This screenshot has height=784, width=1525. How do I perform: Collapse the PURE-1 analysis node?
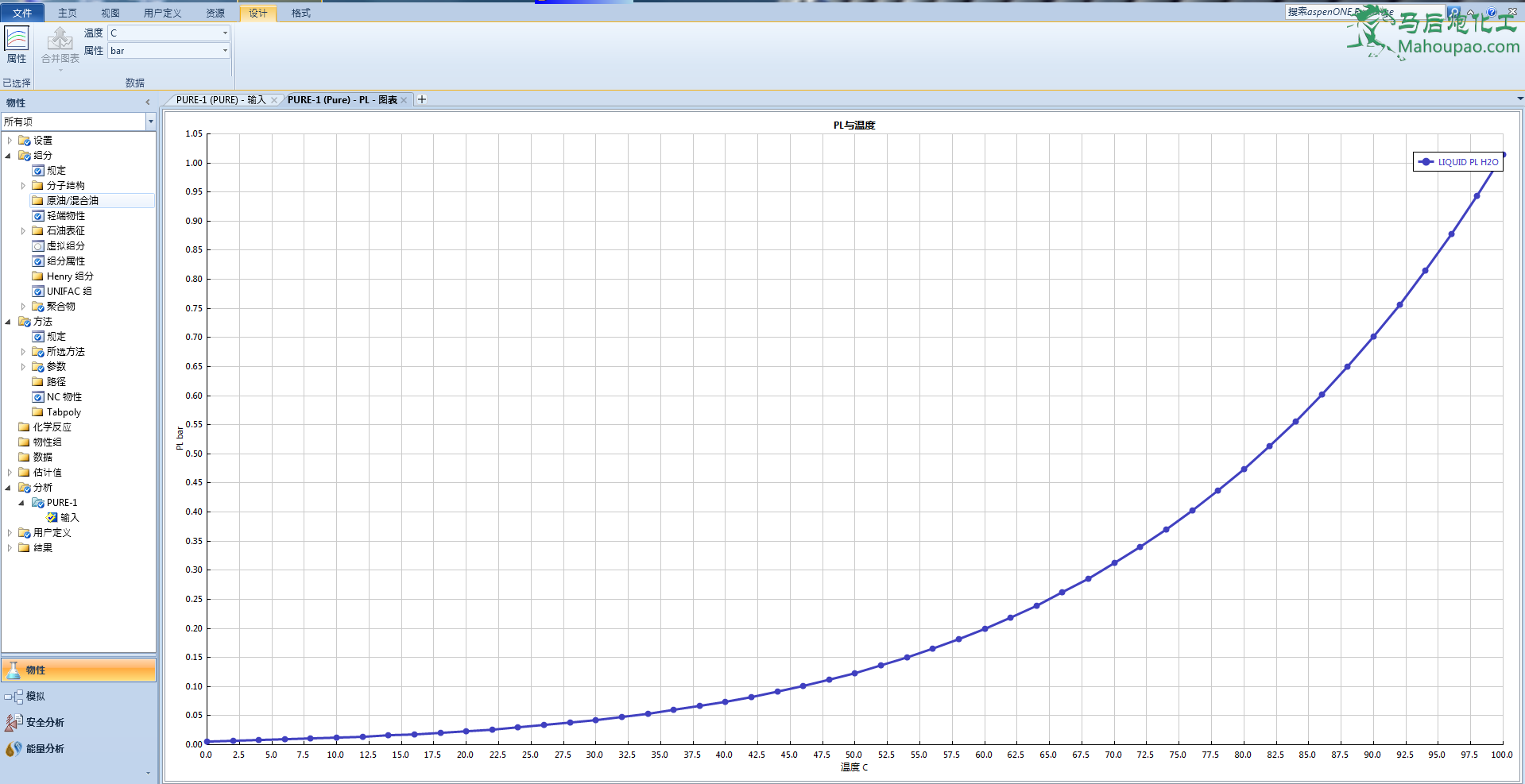click(x=23, y=503)
